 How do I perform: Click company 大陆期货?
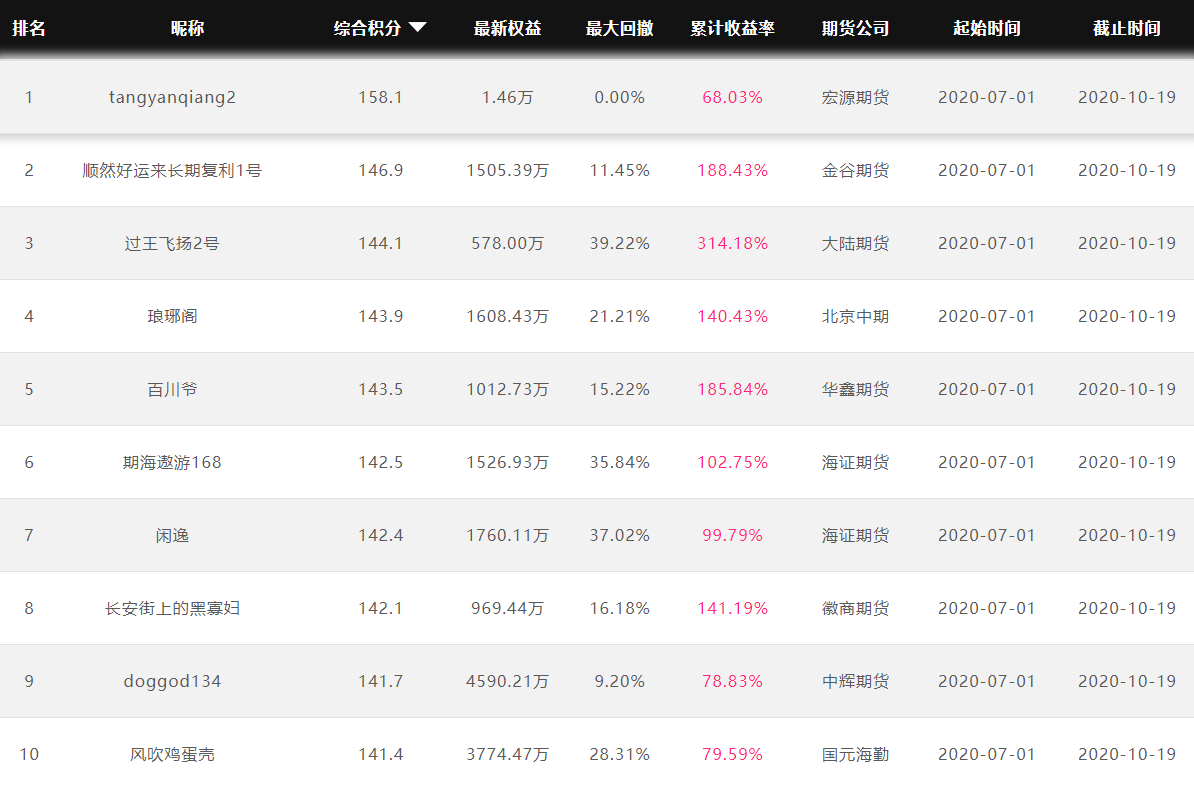tap(855, 244)
